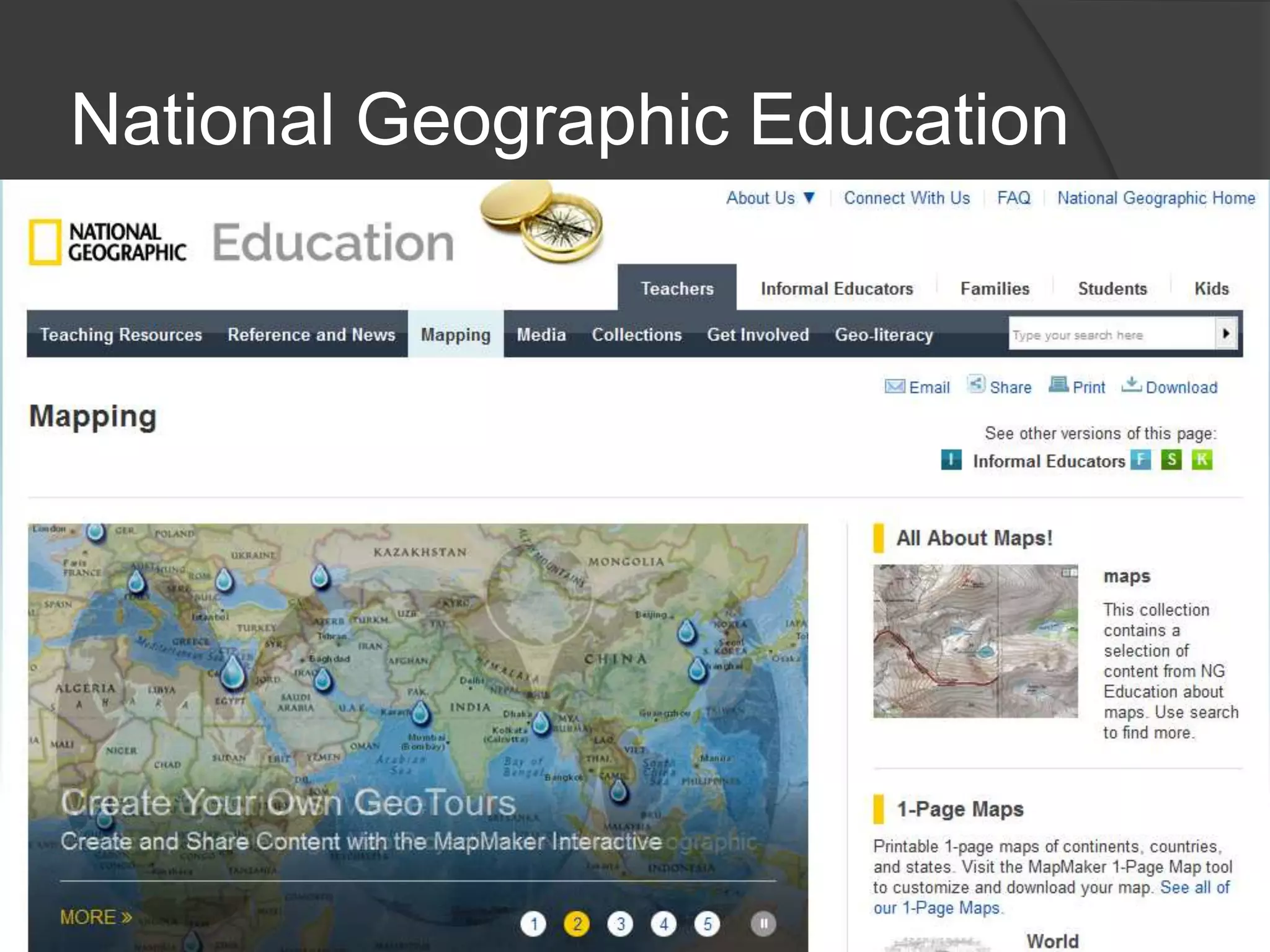Expand the About Us dropdown
This screenshot has height=952, width=1270.
(x=771, y=198)
